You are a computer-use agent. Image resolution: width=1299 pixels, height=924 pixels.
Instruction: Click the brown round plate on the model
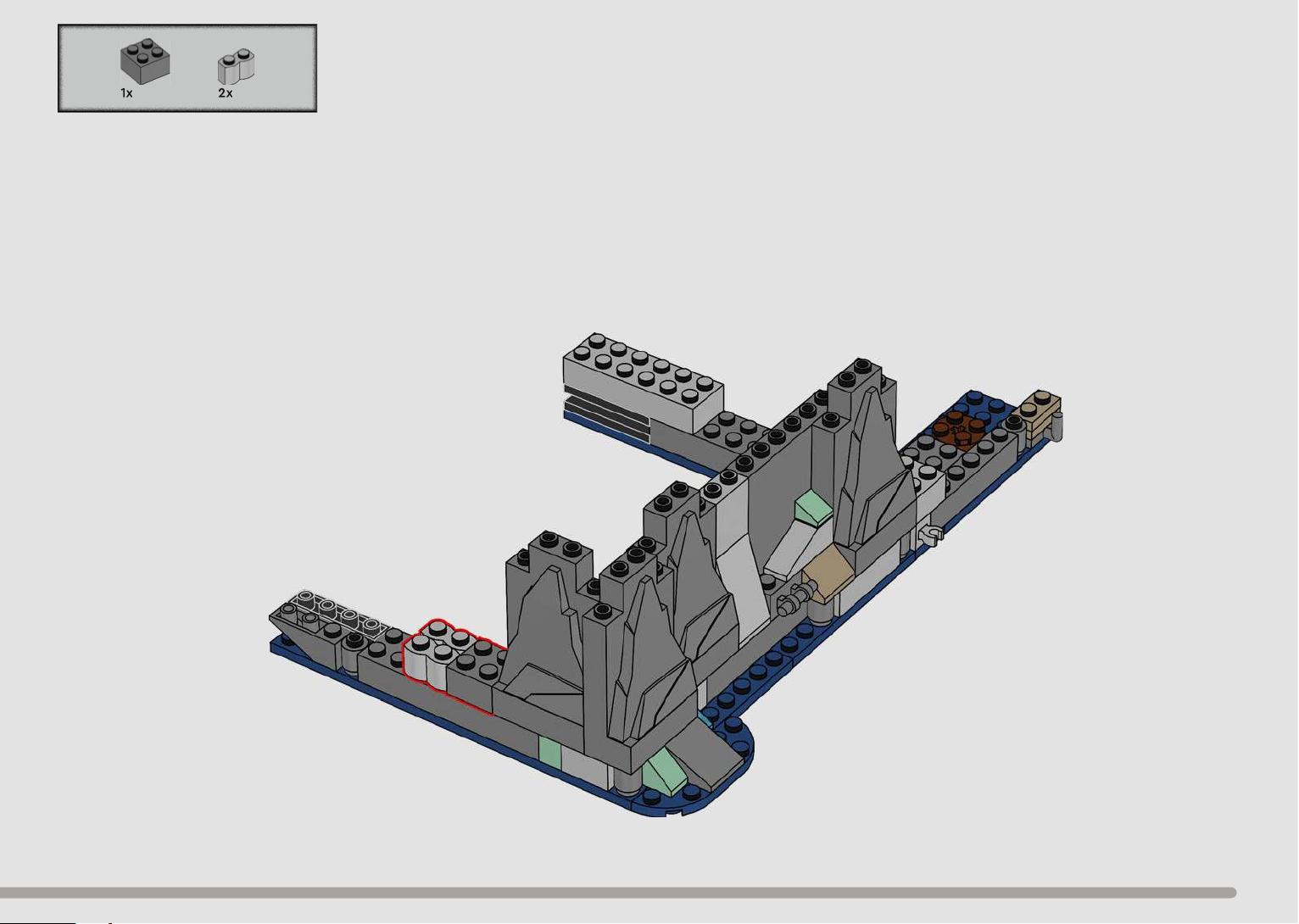959,429
